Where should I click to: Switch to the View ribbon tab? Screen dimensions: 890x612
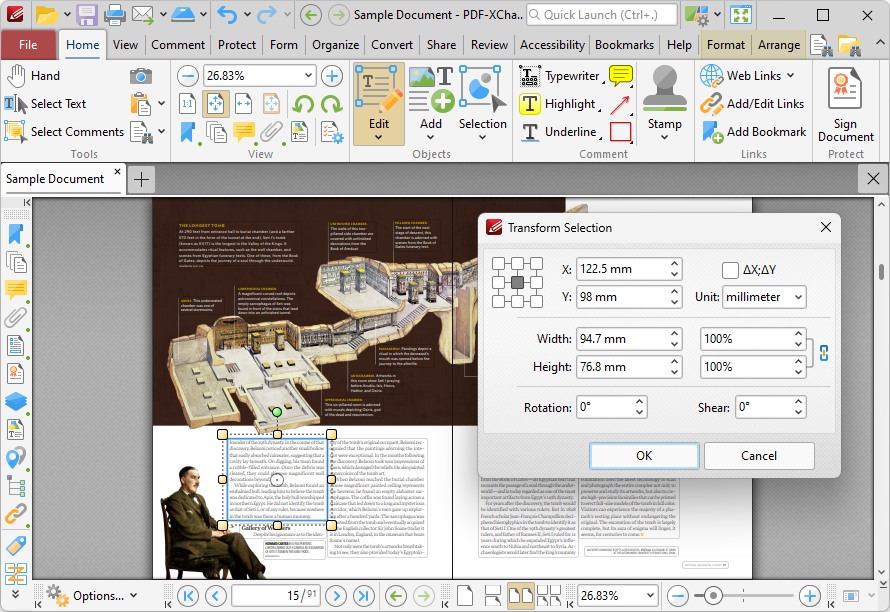pos(125,45)
